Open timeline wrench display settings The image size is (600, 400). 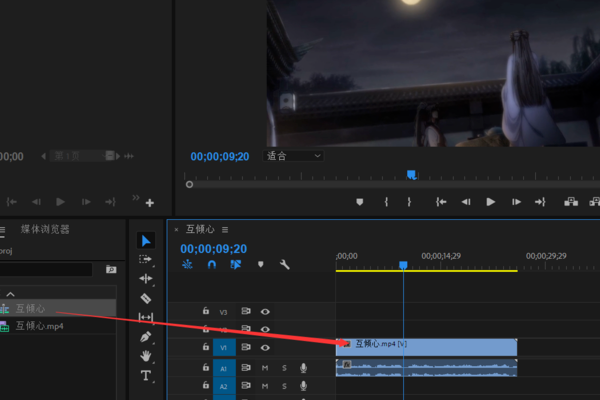coord(285,265)
